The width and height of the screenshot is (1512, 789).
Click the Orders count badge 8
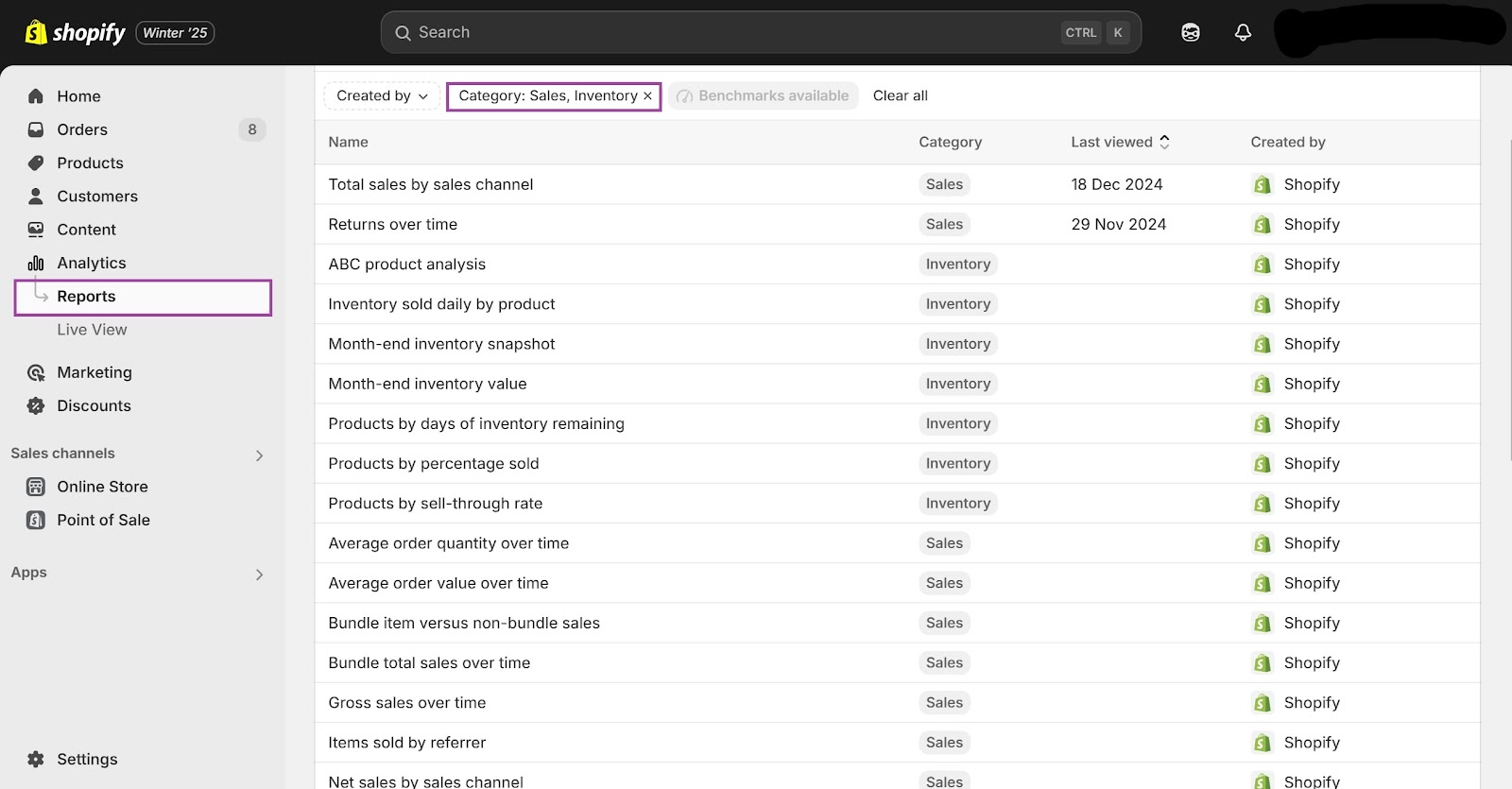252,129
